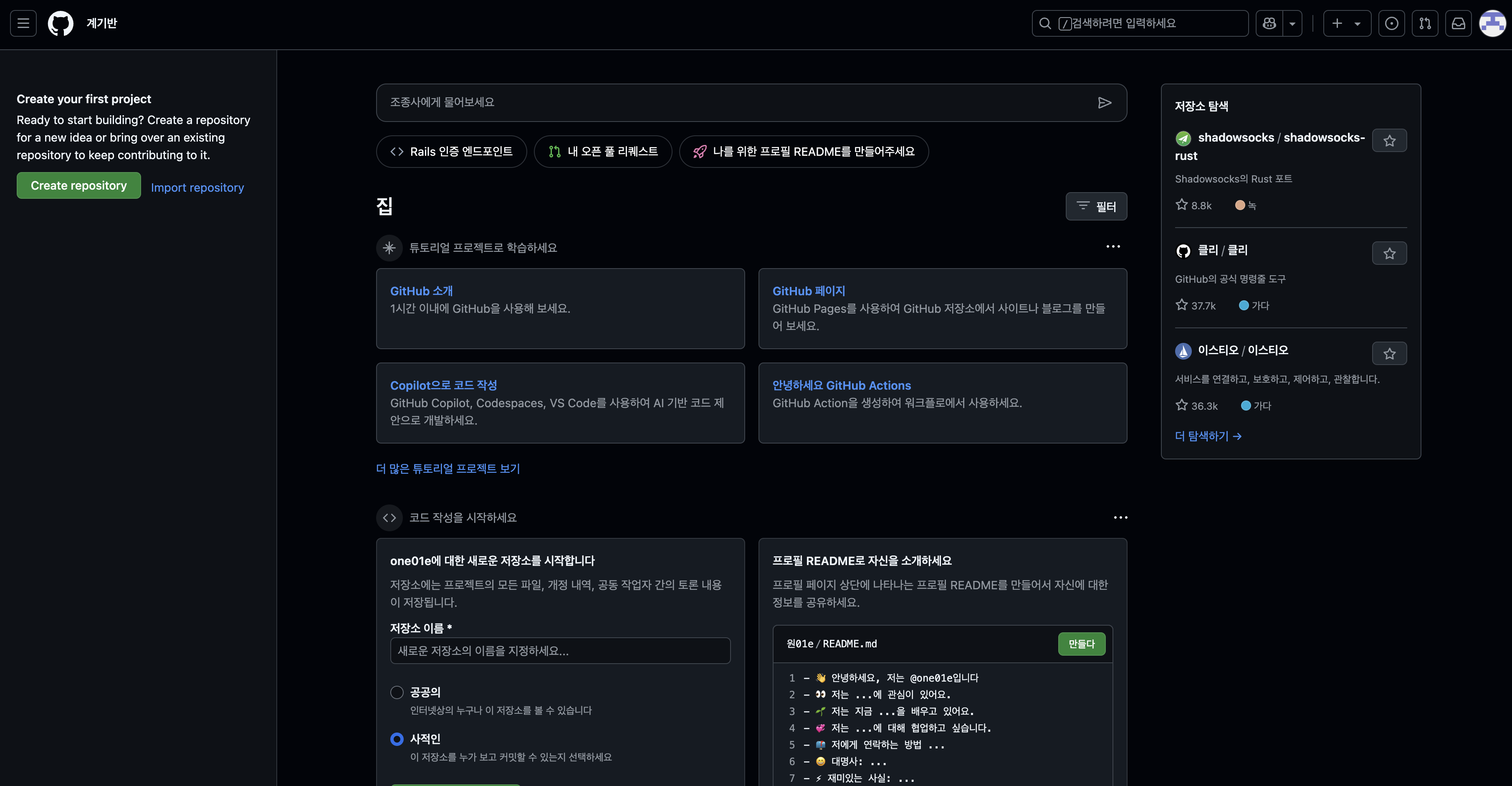Expand the Copilot dropdown arrow in header
The width and height of the screenshot is (1512, 786).
tap(1292, 23)
